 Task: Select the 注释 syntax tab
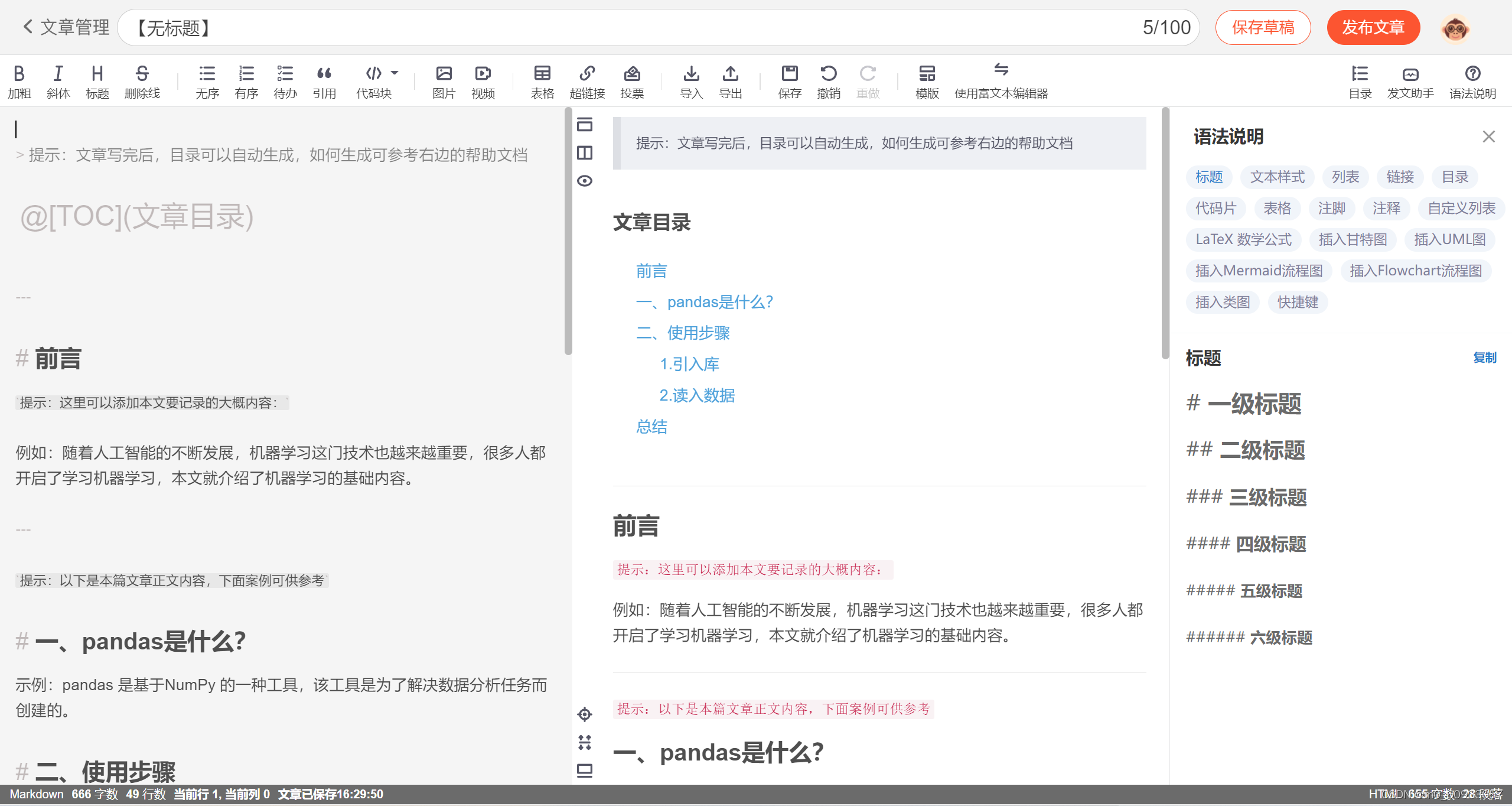(1386, 208)
